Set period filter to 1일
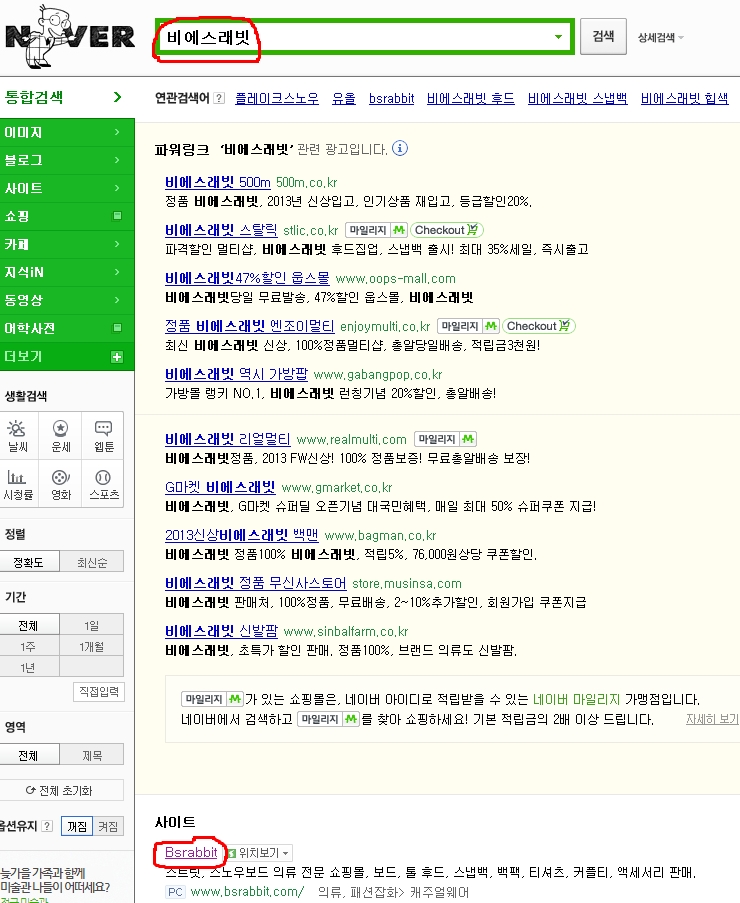The height and width of the screenshot is (903, 740). pos(92,625)
